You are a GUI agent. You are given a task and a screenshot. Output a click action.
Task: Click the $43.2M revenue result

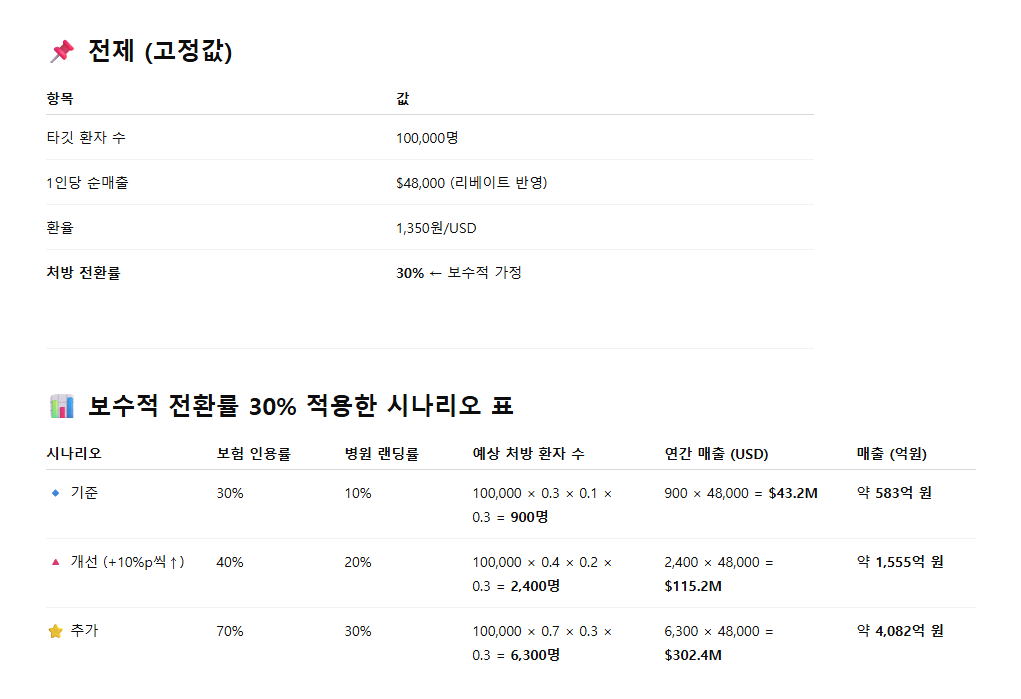[793, 493]
